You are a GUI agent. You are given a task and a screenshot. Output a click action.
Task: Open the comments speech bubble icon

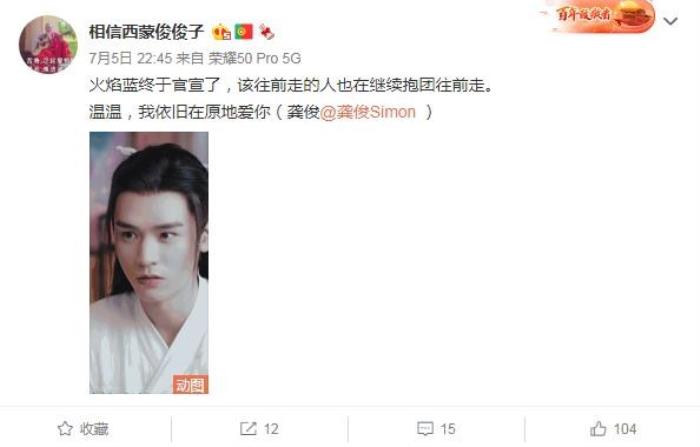(425, 429)
